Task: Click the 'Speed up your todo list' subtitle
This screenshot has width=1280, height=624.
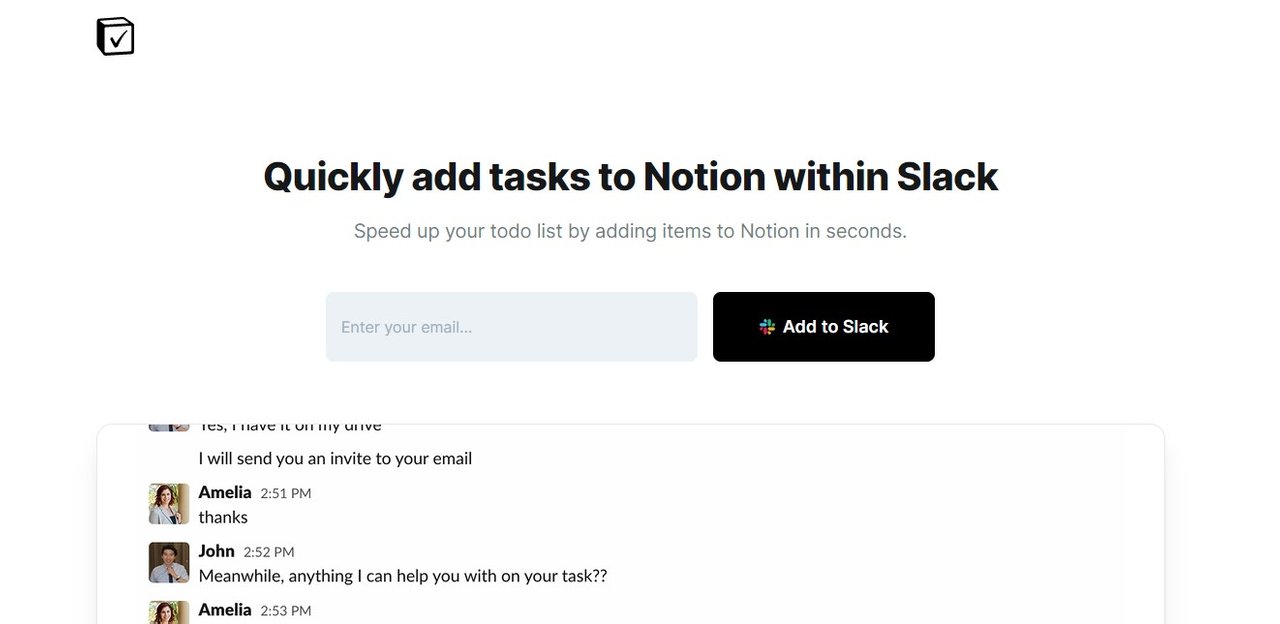Action: 630,231
